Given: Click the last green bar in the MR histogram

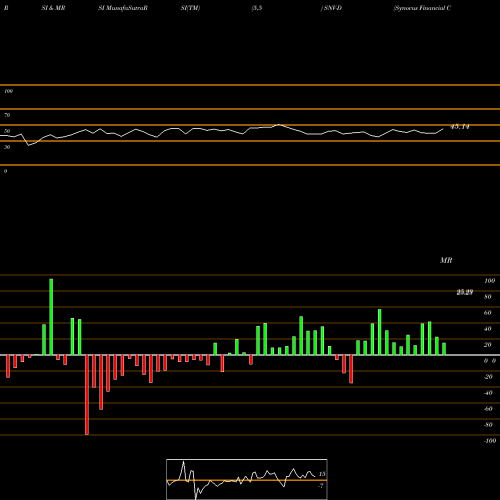Looking at the screenshot, I should (444, 349).
